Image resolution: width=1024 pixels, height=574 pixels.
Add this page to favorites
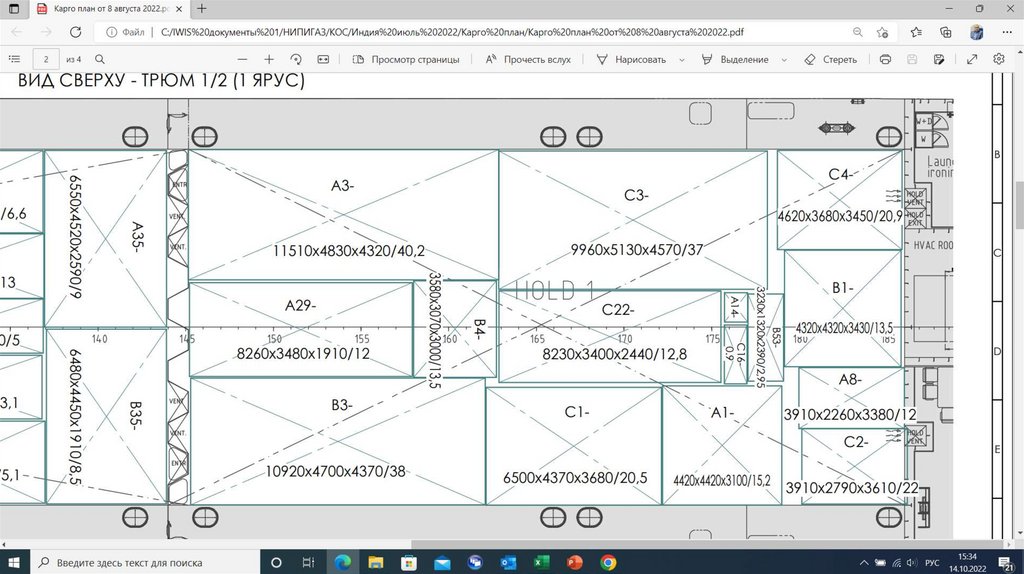882,32
